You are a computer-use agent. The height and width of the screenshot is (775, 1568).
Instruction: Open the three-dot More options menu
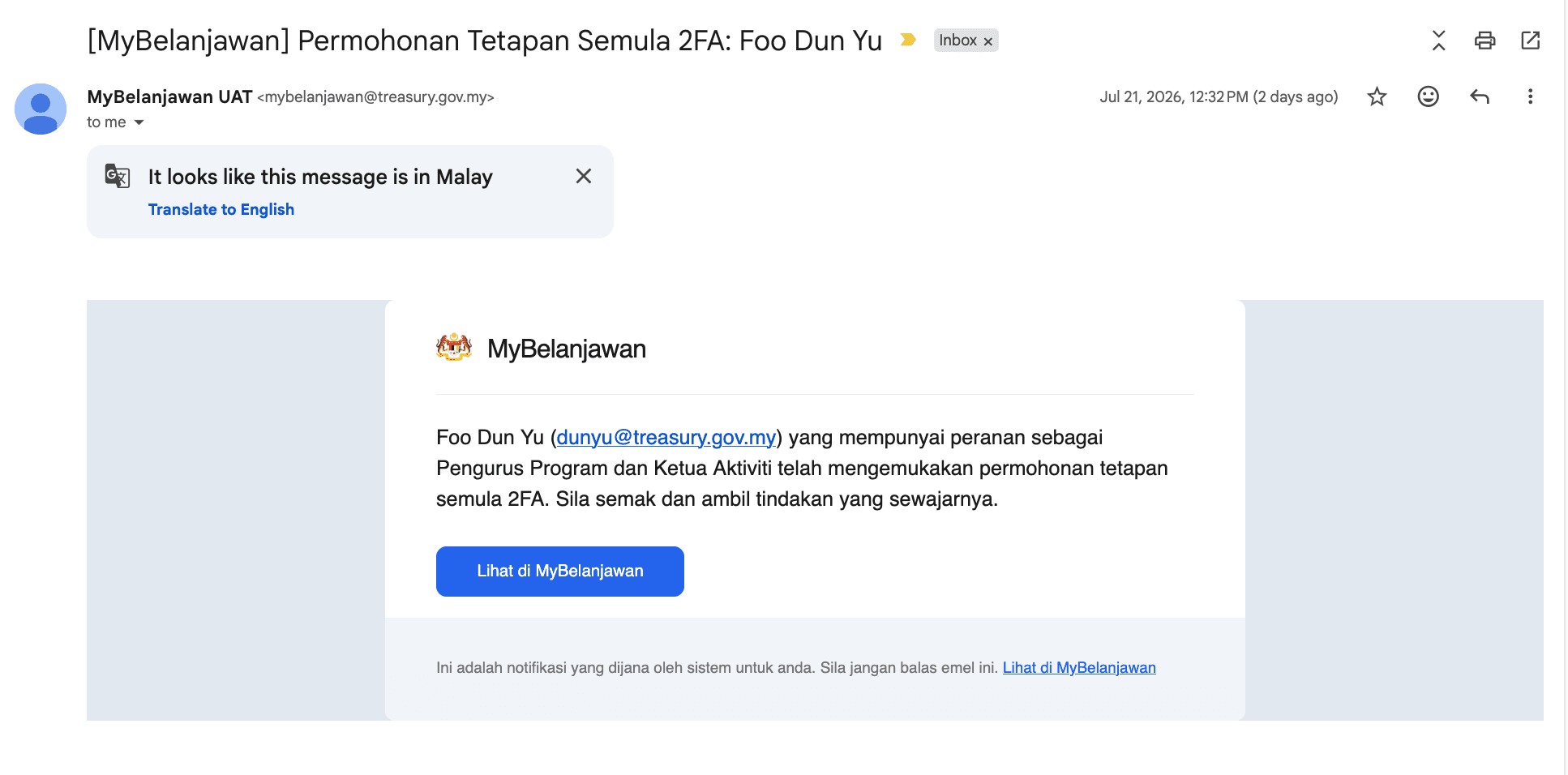point(1530,96)
